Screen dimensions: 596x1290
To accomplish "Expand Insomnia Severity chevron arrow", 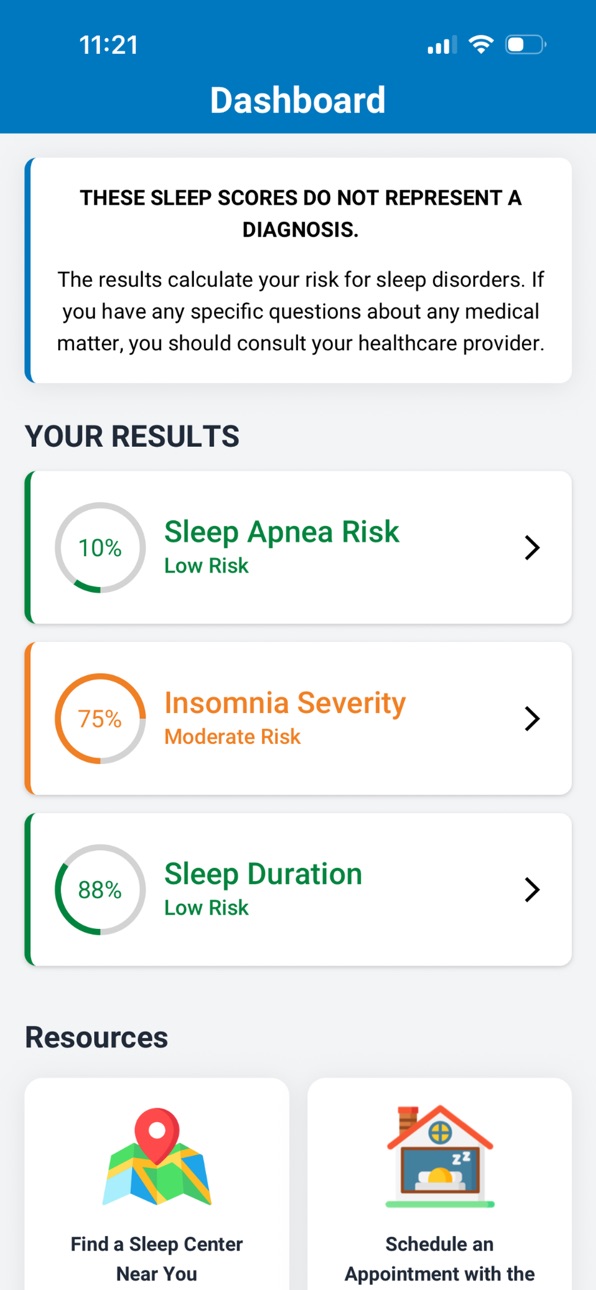I will [x=532, y=719].
